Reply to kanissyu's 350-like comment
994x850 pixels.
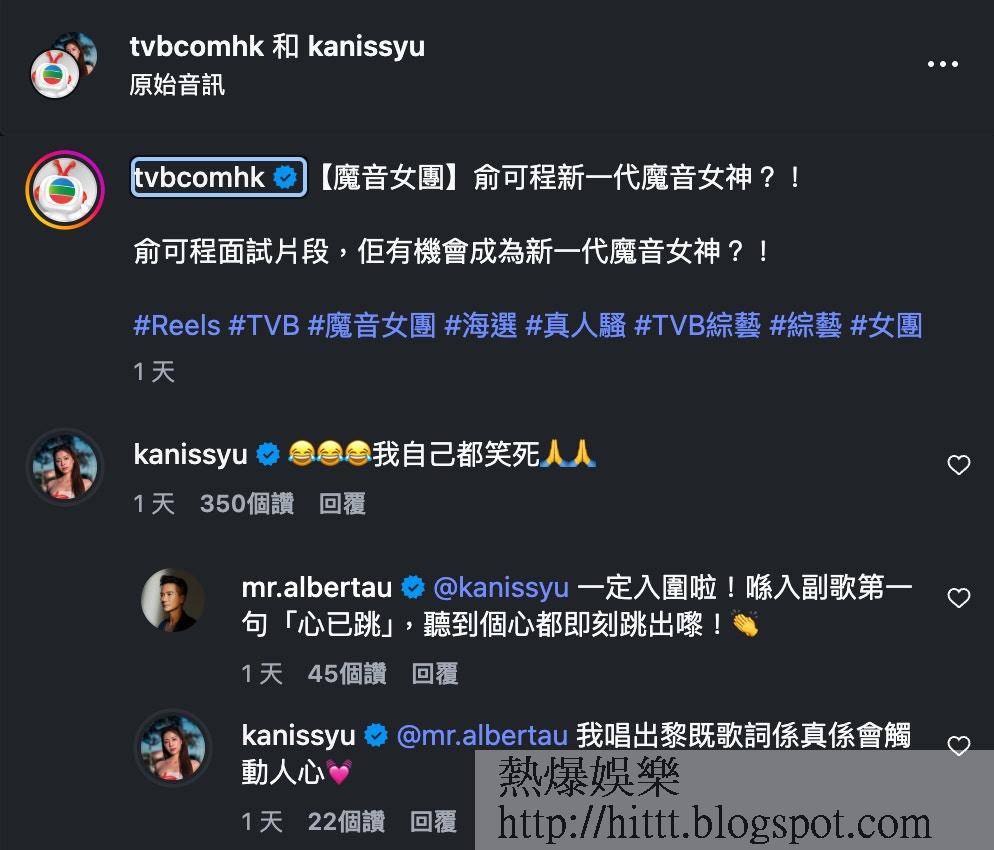(x=342, y=504)
